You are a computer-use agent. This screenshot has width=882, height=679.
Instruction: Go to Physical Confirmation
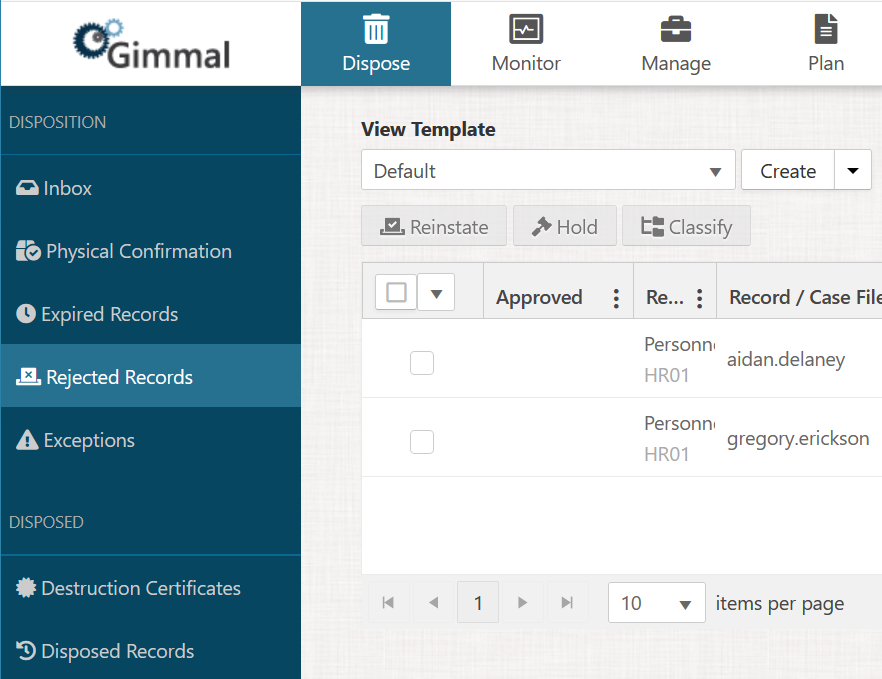click(x=138, y=251)
